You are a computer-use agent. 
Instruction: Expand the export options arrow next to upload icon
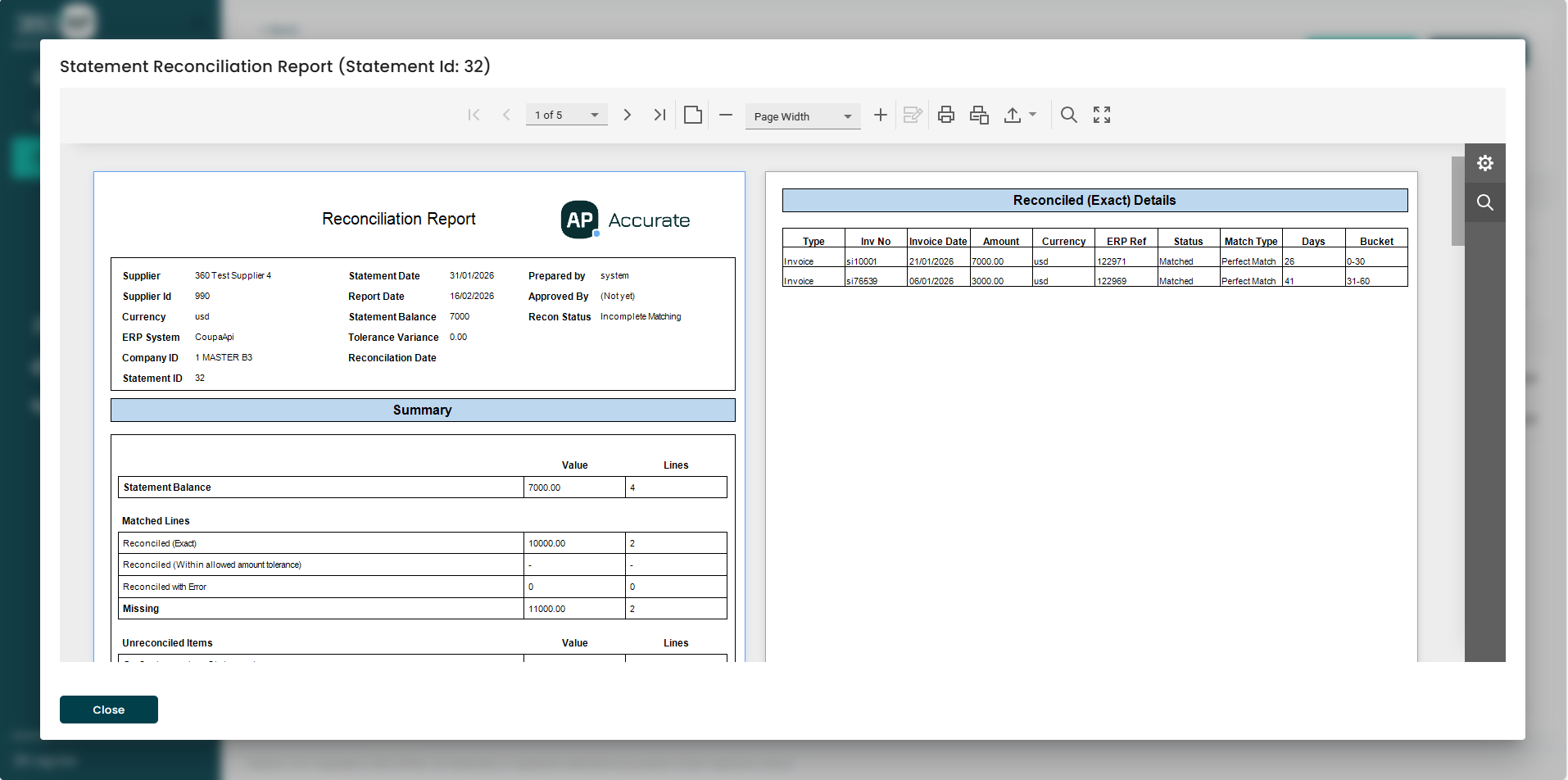tap(1031, 115)
